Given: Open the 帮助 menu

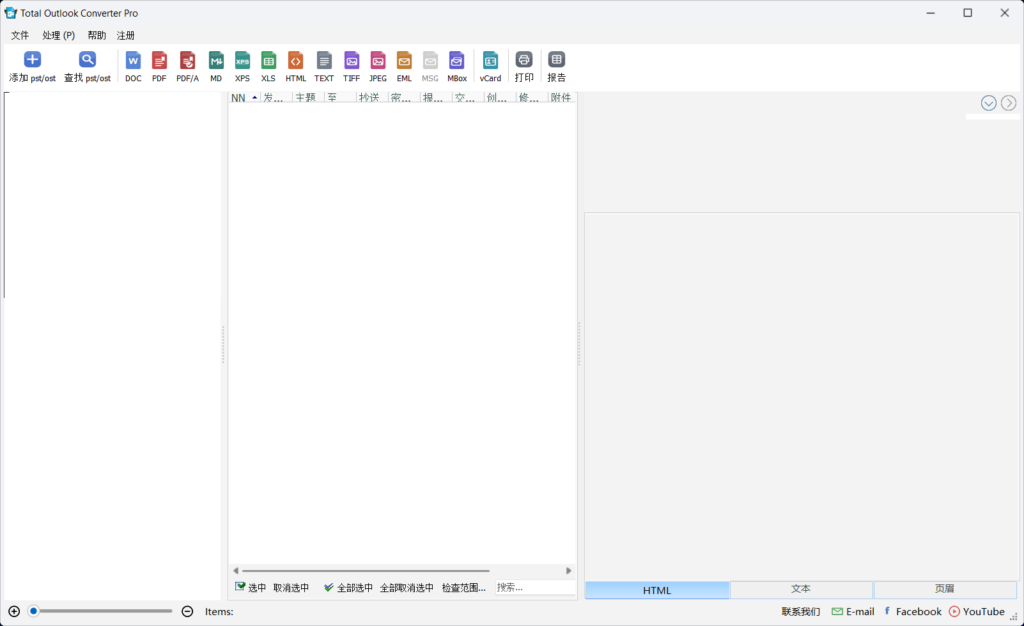Looking at the screenshot, I should click(97, 35).
